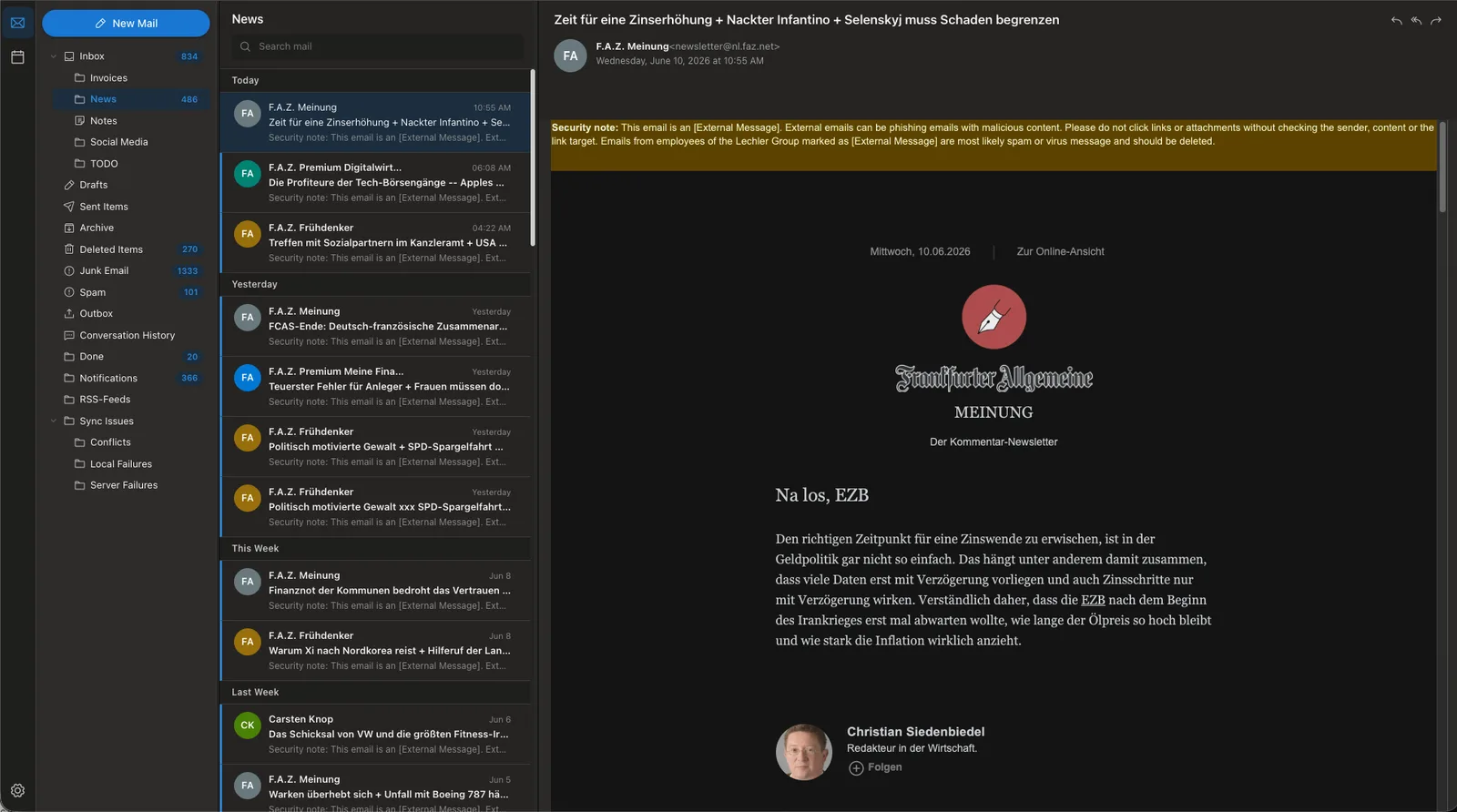The width and height of the screenshot is (1457, 812).
Task: Click the 'Zur Online-Ansicht' link
Action: (x=1060, y=251)
